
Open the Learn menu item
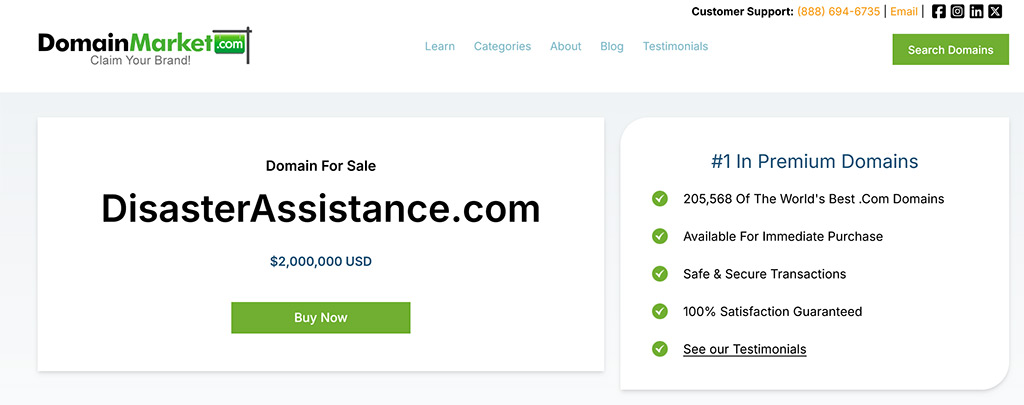440,46
